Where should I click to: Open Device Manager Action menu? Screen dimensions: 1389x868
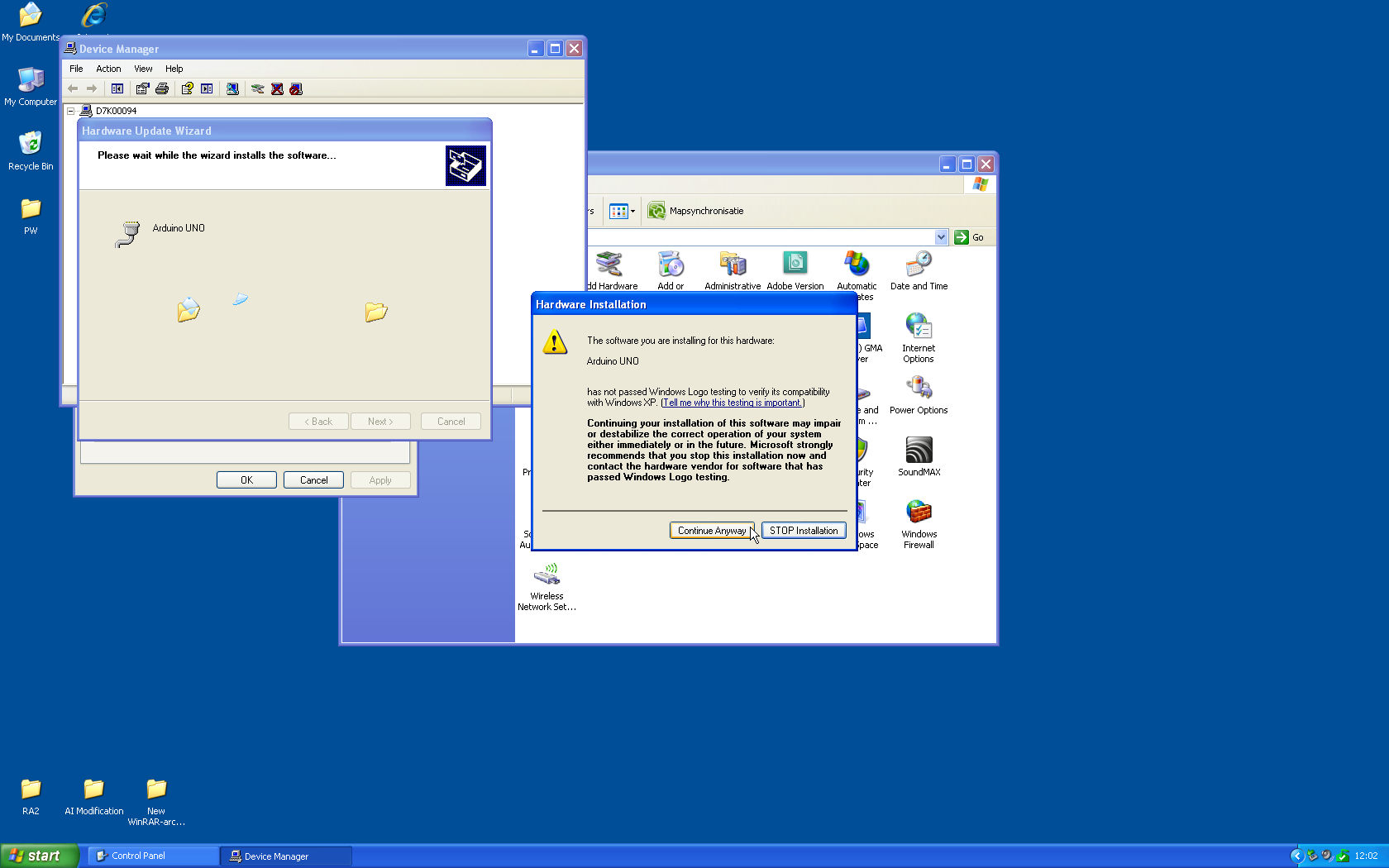coord(108,69)
